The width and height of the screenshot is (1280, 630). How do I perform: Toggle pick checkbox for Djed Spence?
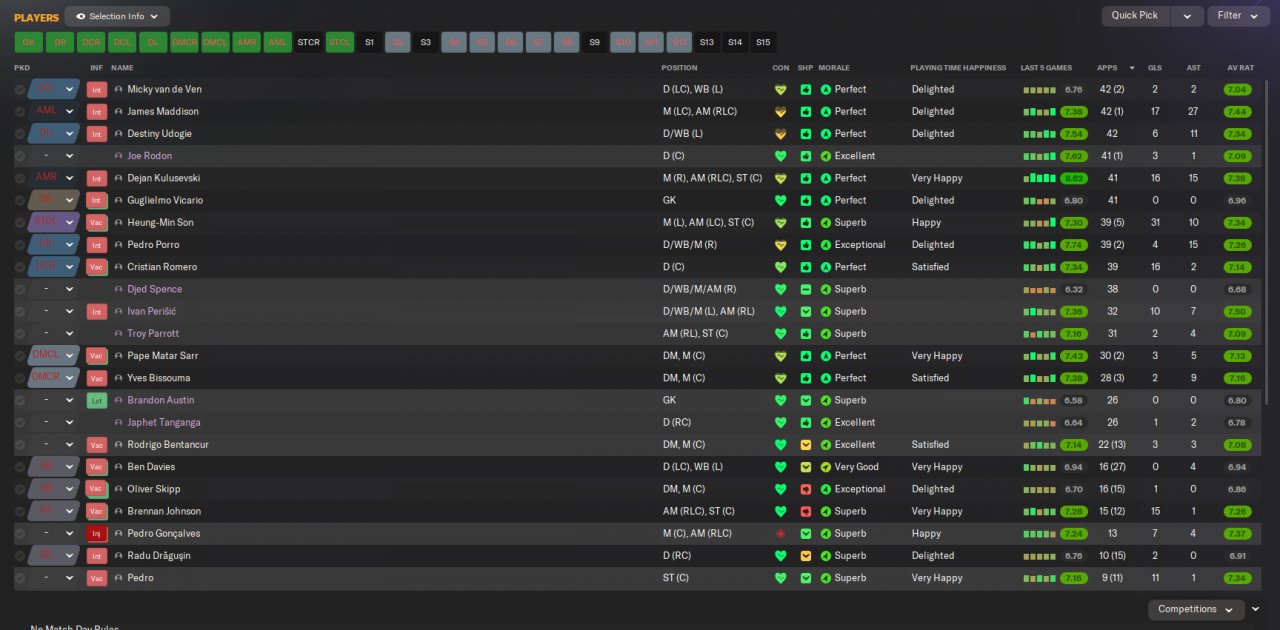20,290
